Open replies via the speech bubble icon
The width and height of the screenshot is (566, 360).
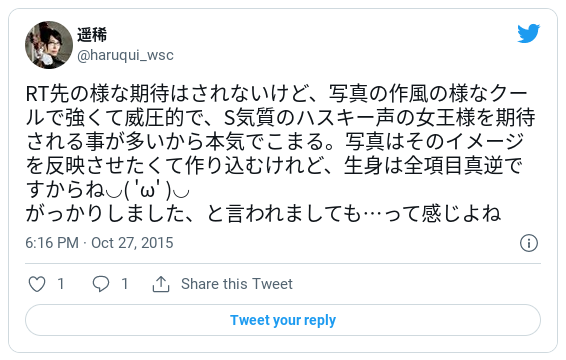click(101, 284)
